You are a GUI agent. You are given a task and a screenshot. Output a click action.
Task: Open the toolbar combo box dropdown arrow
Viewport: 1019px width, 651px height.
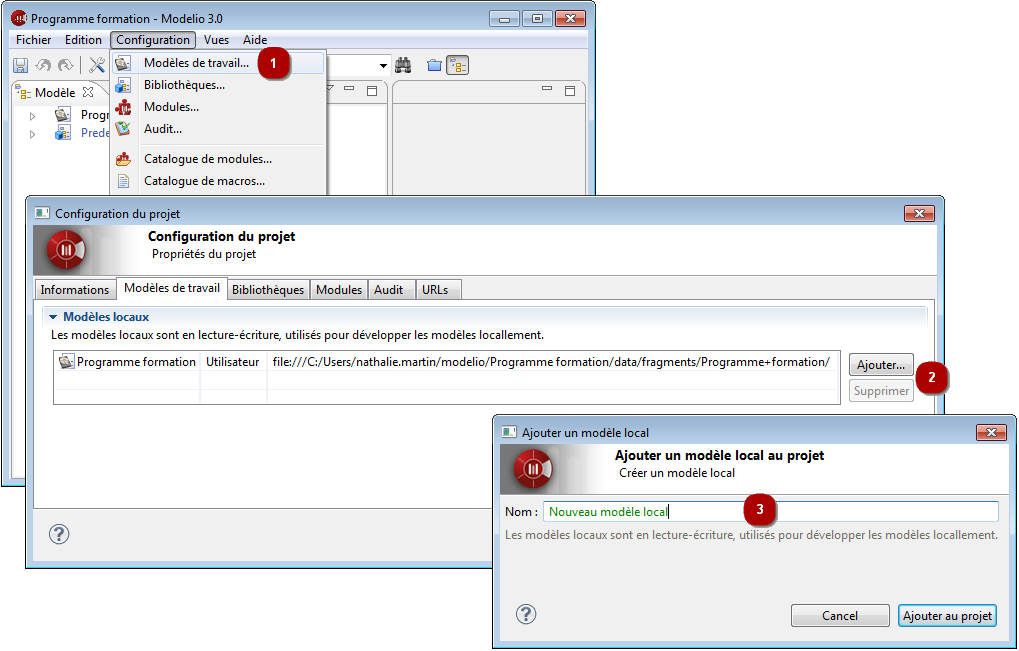[383, 66]
